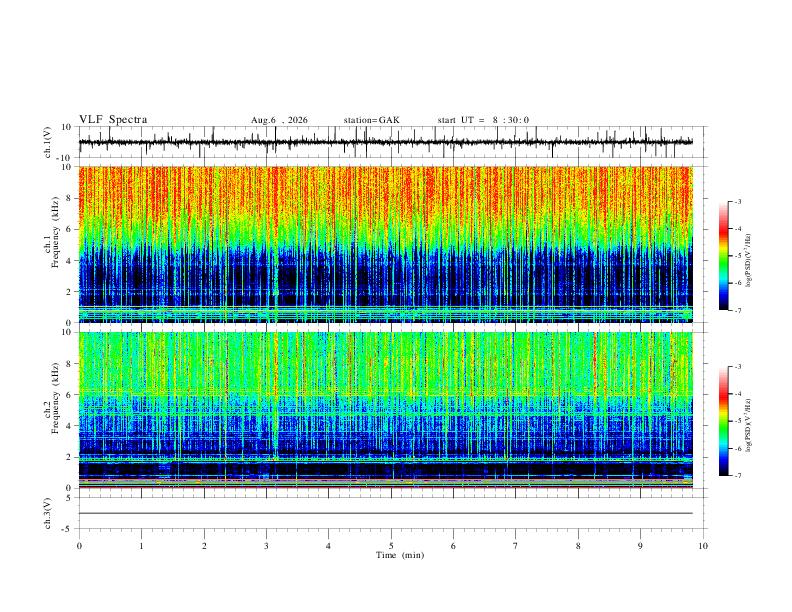Screen dimensions: 792x612
Task: Click the flat ch.3 voltage trace line
Action: click(386, 513)
